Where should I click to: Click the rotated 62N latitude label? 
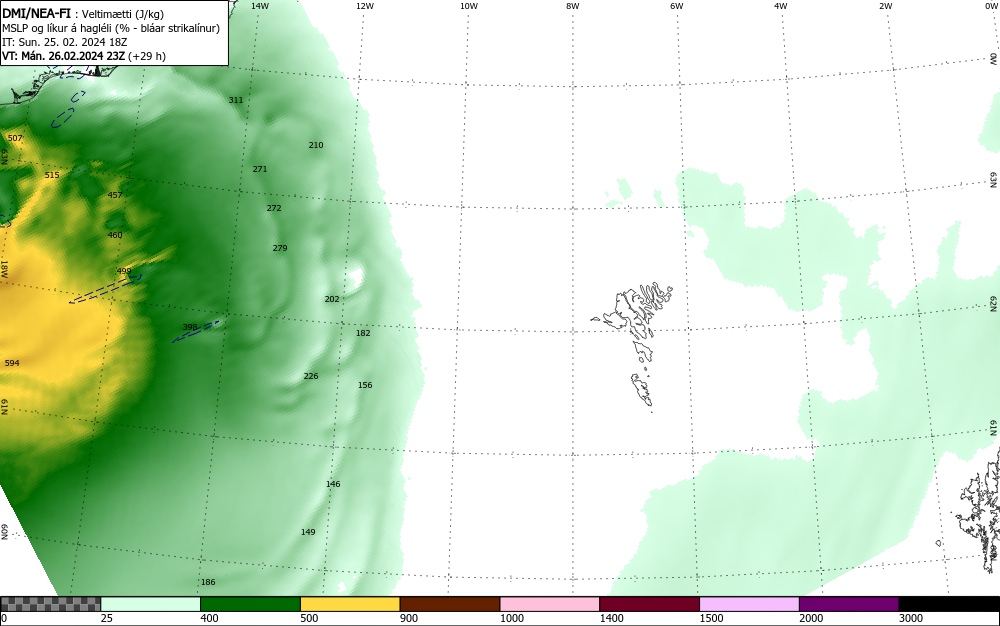[x=993, y=303]
